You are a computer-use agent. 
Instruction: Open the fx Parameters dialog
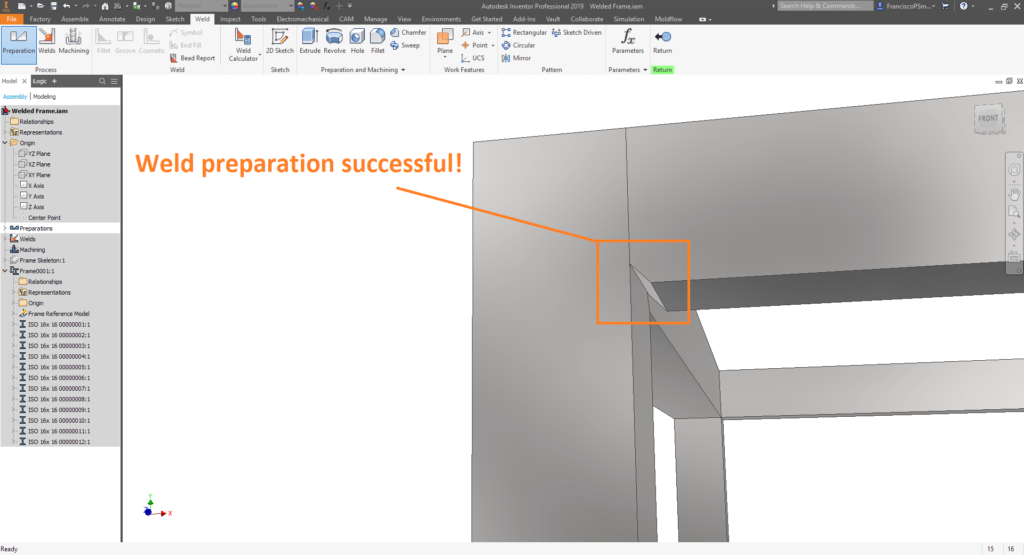628,42
